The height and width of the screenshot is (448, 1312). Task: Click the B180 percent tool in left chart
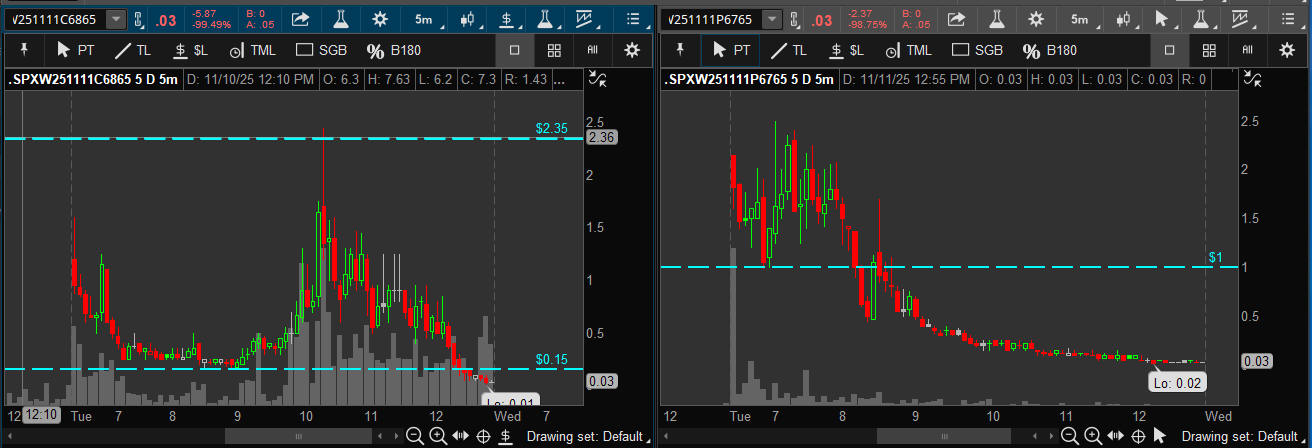point(391,50)
